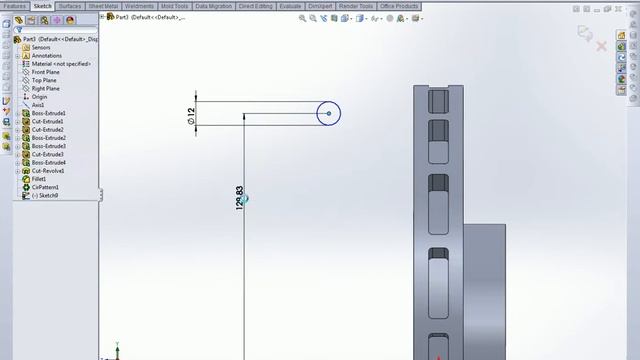Open the ConfigurationManager tab
Image resolution: width=640 pixels, height=360 pixels.
[44, 20]
